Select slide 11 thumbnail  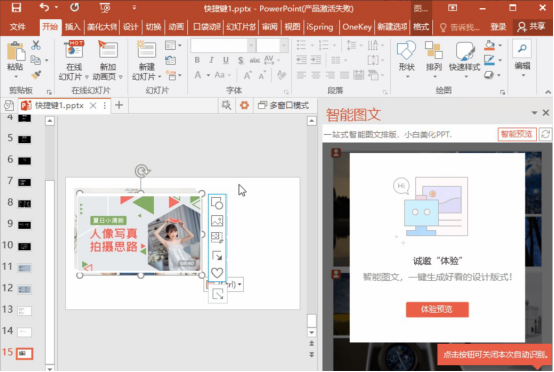click(x=24, y=268)
